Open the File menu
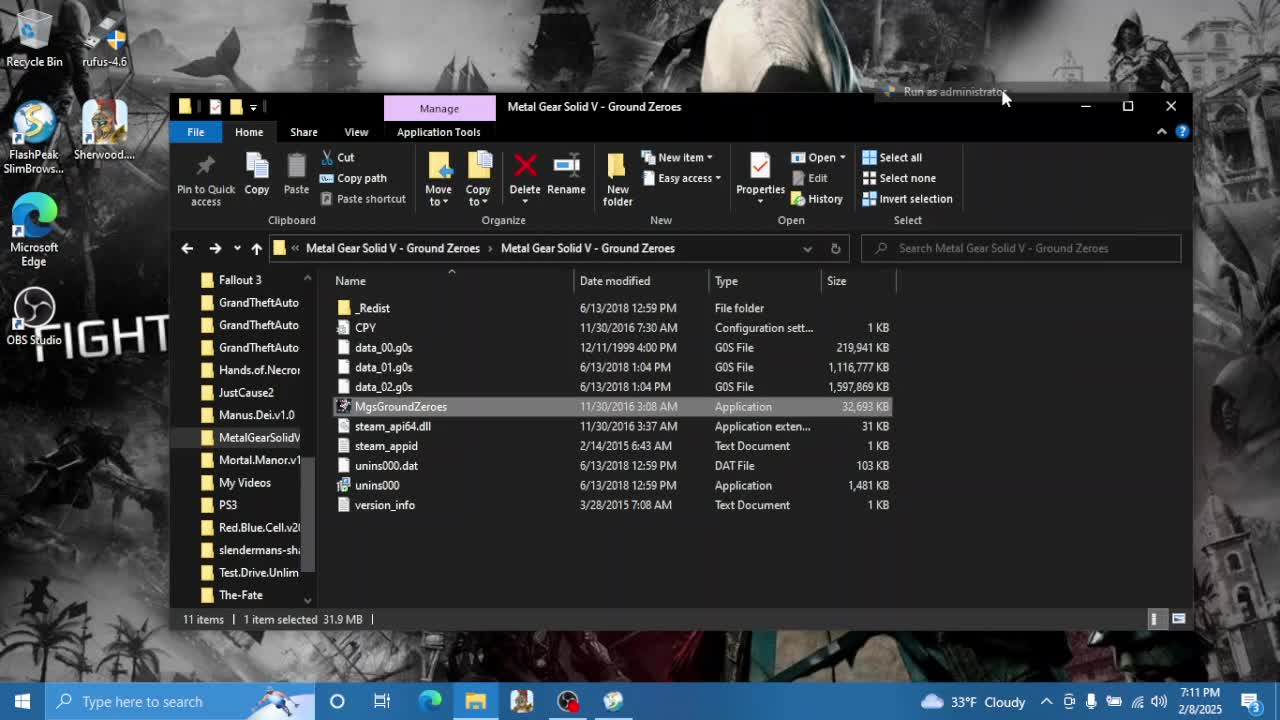Viewport: 1280px width, 720px height. [x=195, y=131]
